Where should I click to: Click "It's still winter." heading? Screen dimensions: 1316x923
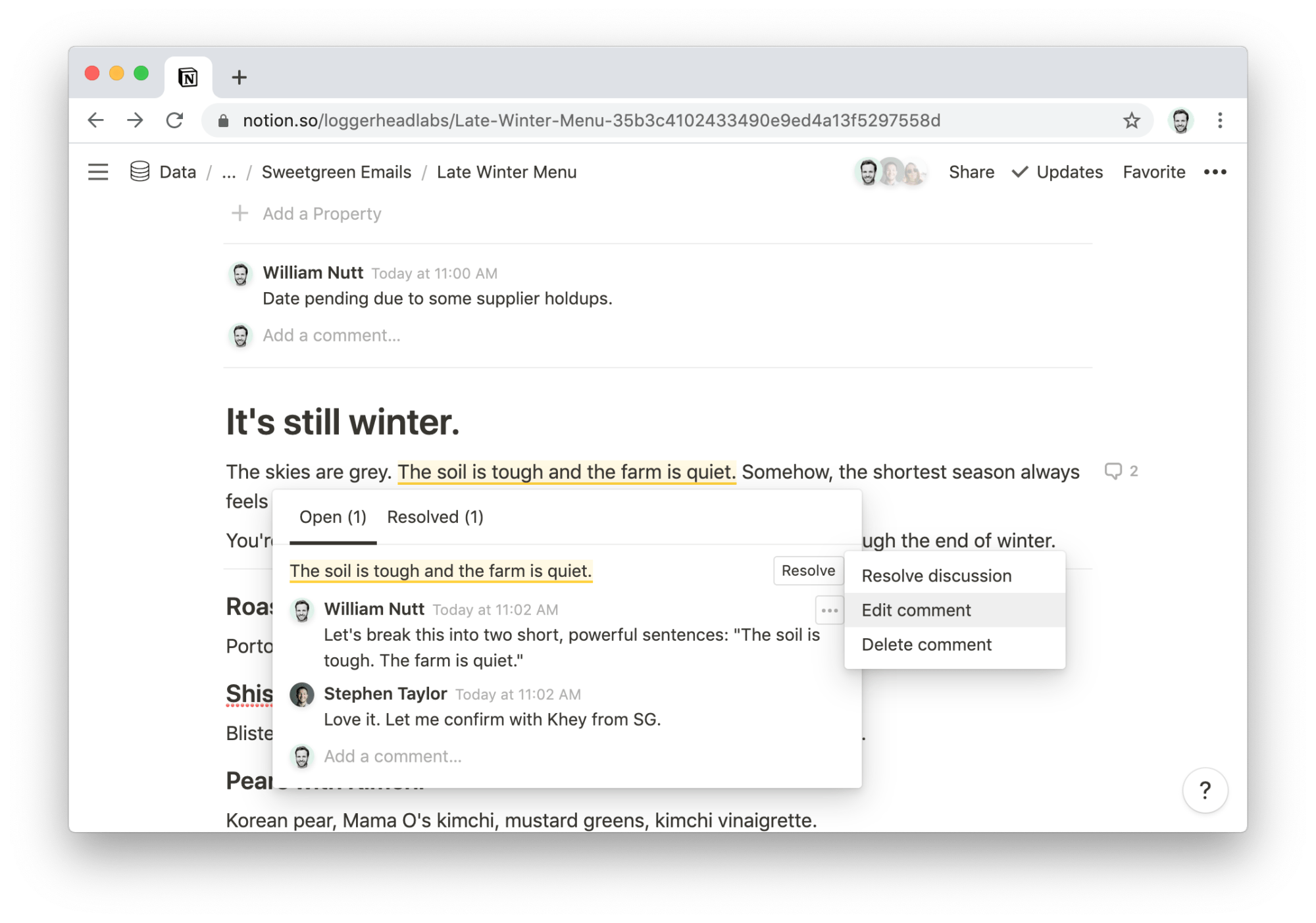[x=343, y=422]
